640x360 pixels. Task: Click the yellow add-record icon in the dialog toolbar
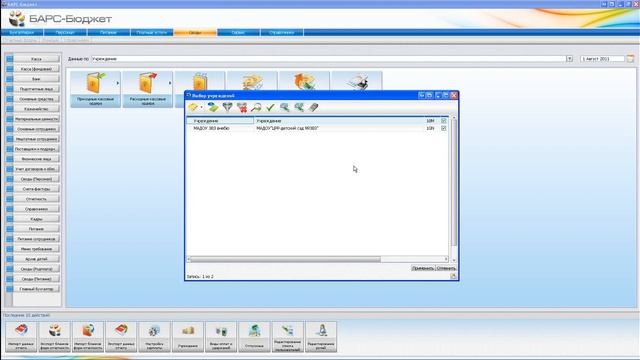pos(193,107)
